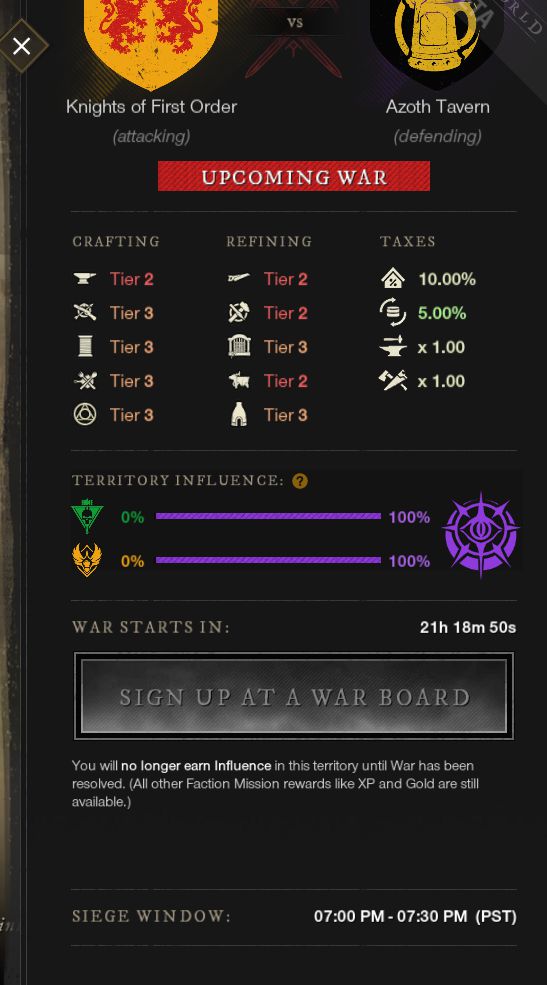Click the Marauders purple influence bar

coord(268,516)
